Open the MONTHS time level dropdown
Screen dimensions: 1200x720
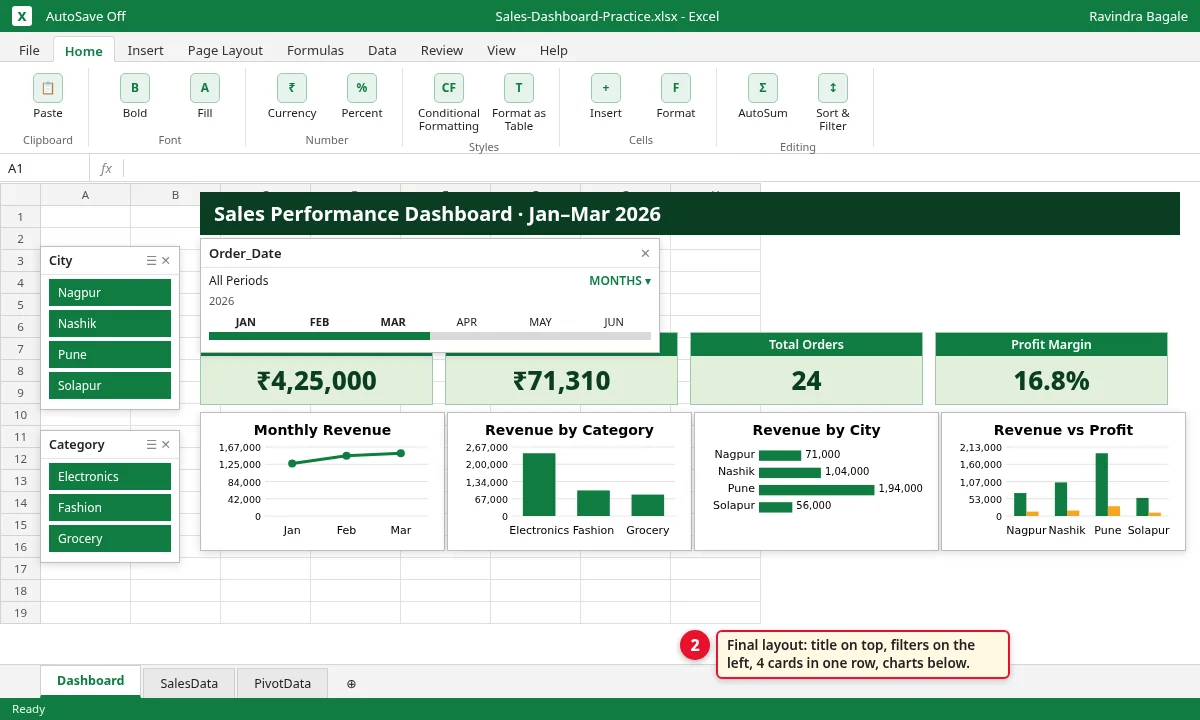pyautogui.click(x=620, y=281)
